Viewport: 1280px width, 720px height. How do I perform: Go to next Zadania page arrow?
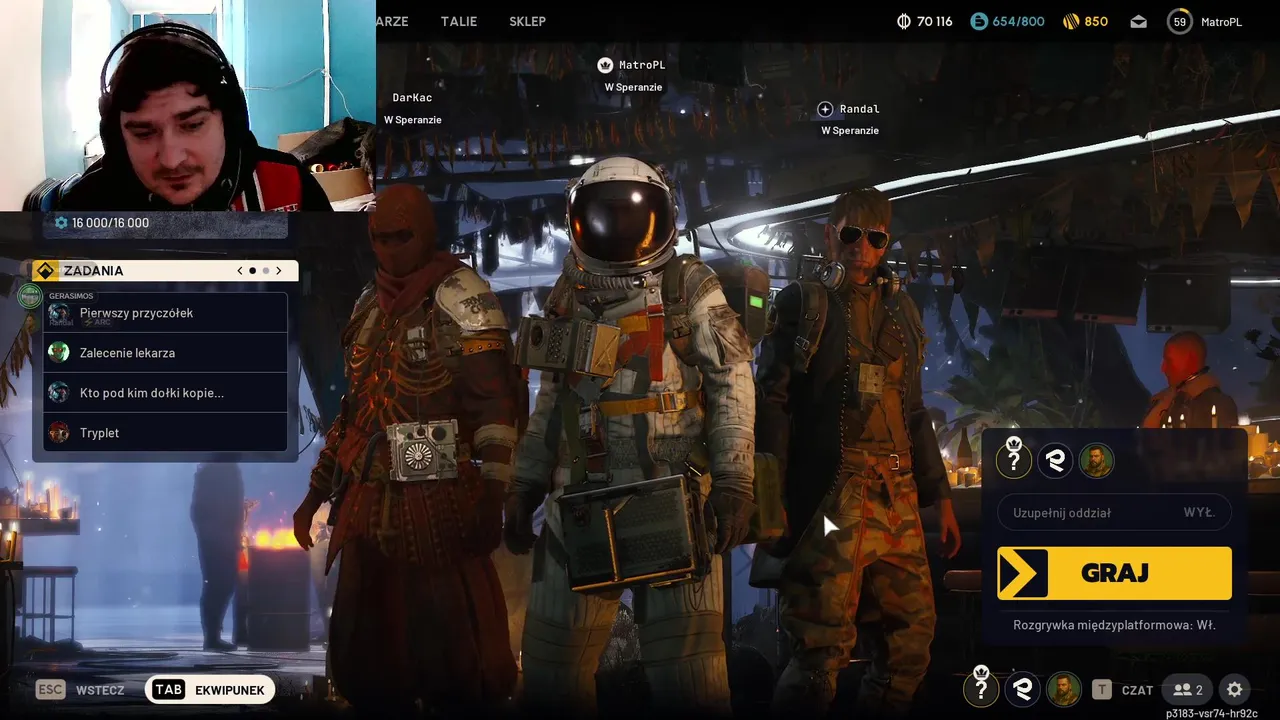click(279, 270)
